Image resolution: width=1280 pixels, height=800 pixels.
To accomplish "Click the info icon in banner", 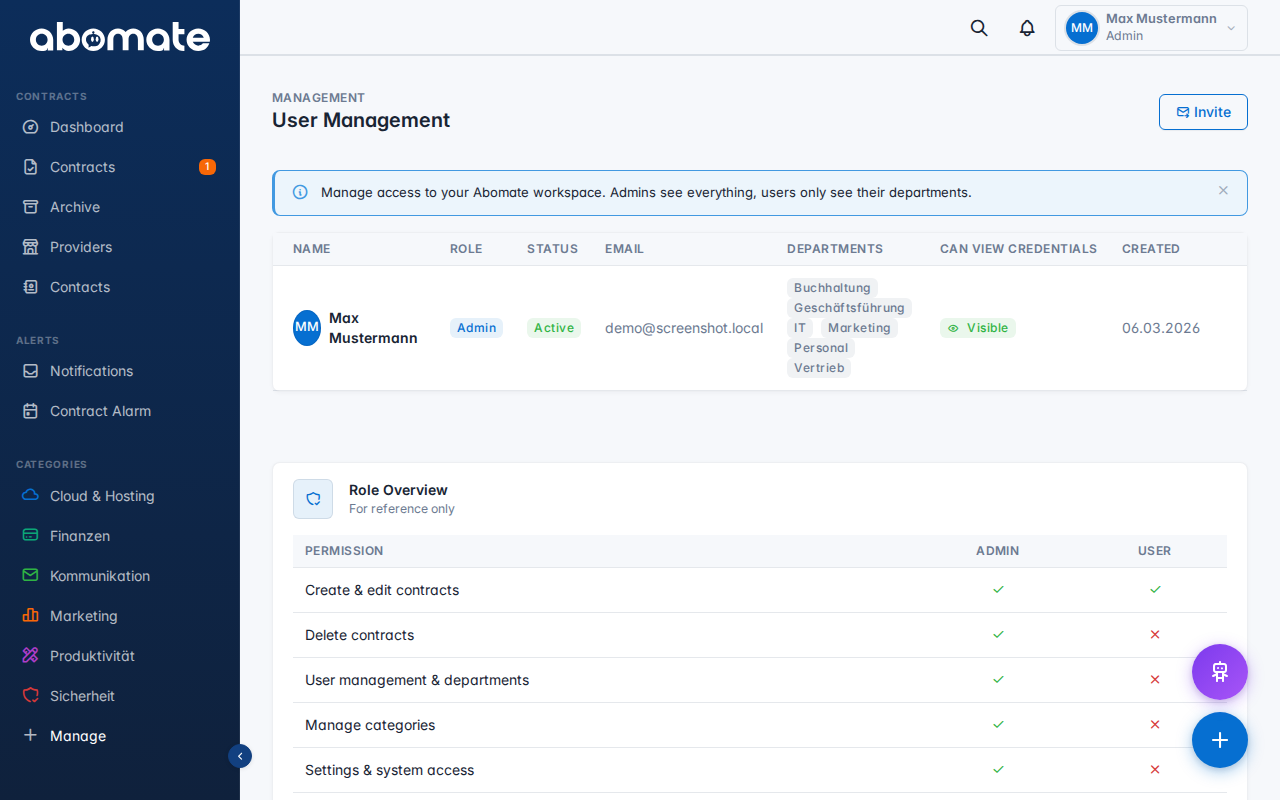I will (x=300, y=192).
